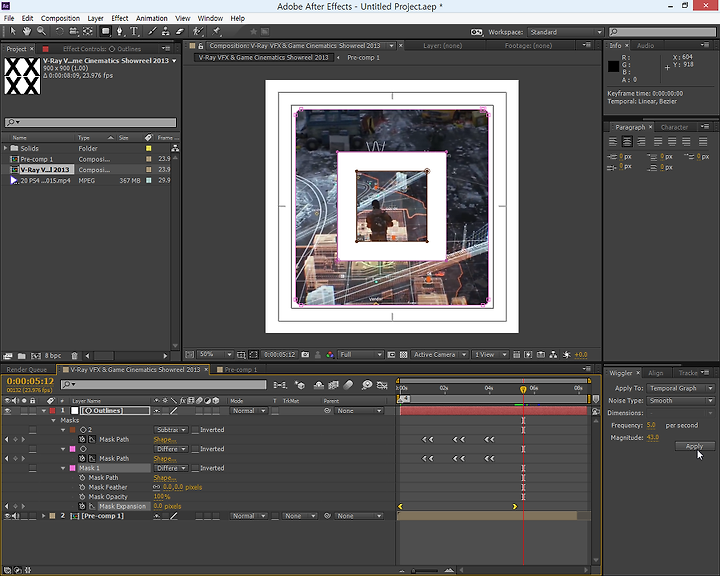Toggle Mask Feather constrain proportions link
The height and width of the screenshot is (576, 720).
(x=157, y=487)
